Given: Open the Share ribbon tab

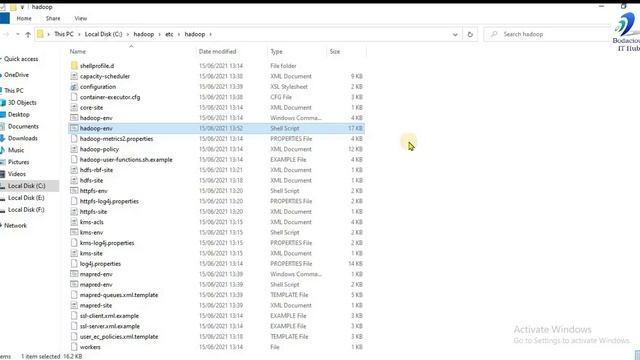Looking at the screenshot, I should (x=53, y=18).
